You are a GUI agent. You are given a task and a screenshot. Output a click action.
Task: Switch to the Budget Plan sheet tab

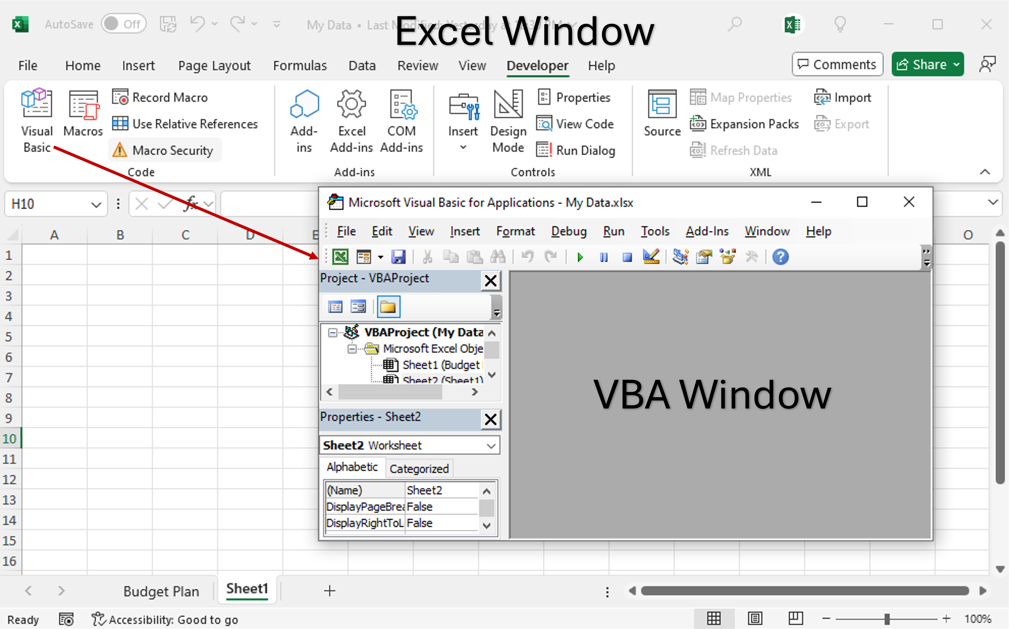161,591
